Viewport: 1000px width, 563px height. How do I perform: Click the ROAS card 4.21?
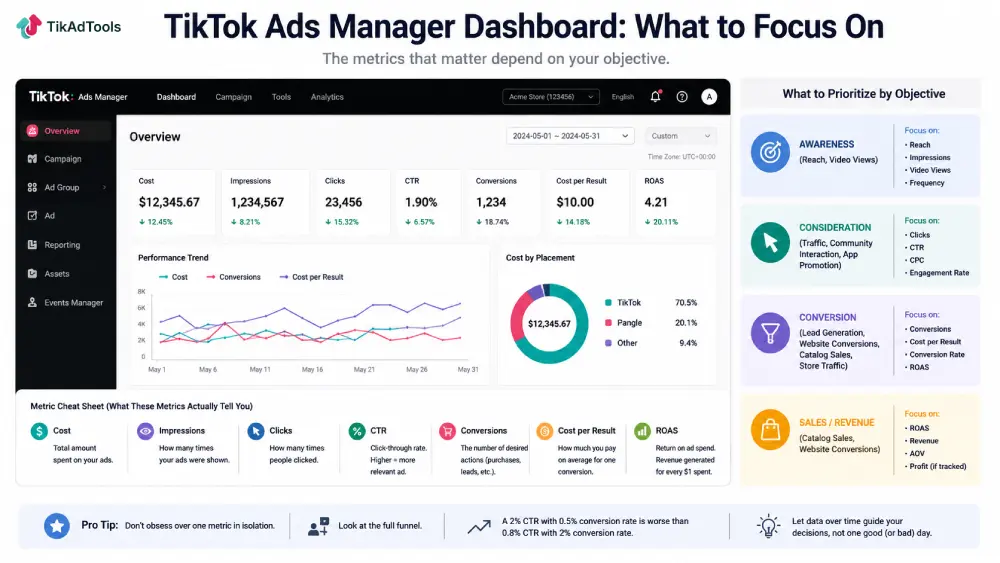click(x=676, y=202)
